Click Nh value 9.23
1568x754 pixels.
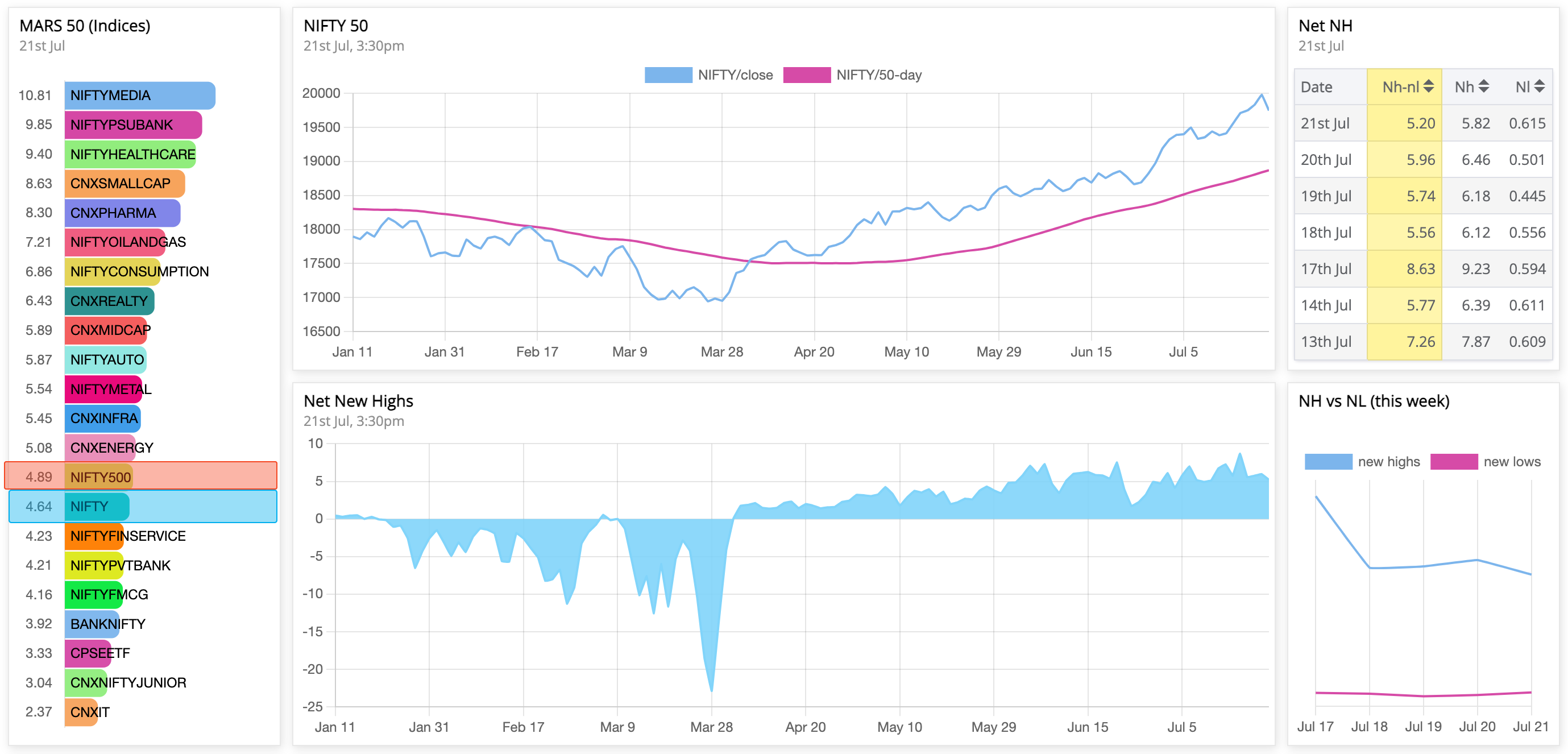tap(1475, 269)
